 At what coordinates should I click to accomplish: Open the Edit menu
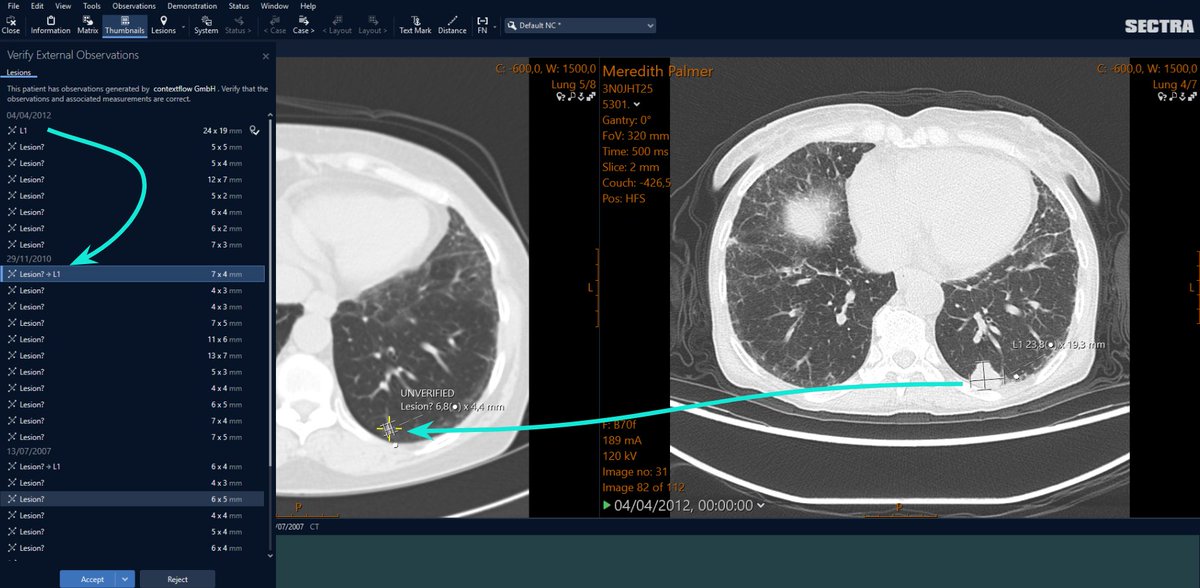(37, 6)
